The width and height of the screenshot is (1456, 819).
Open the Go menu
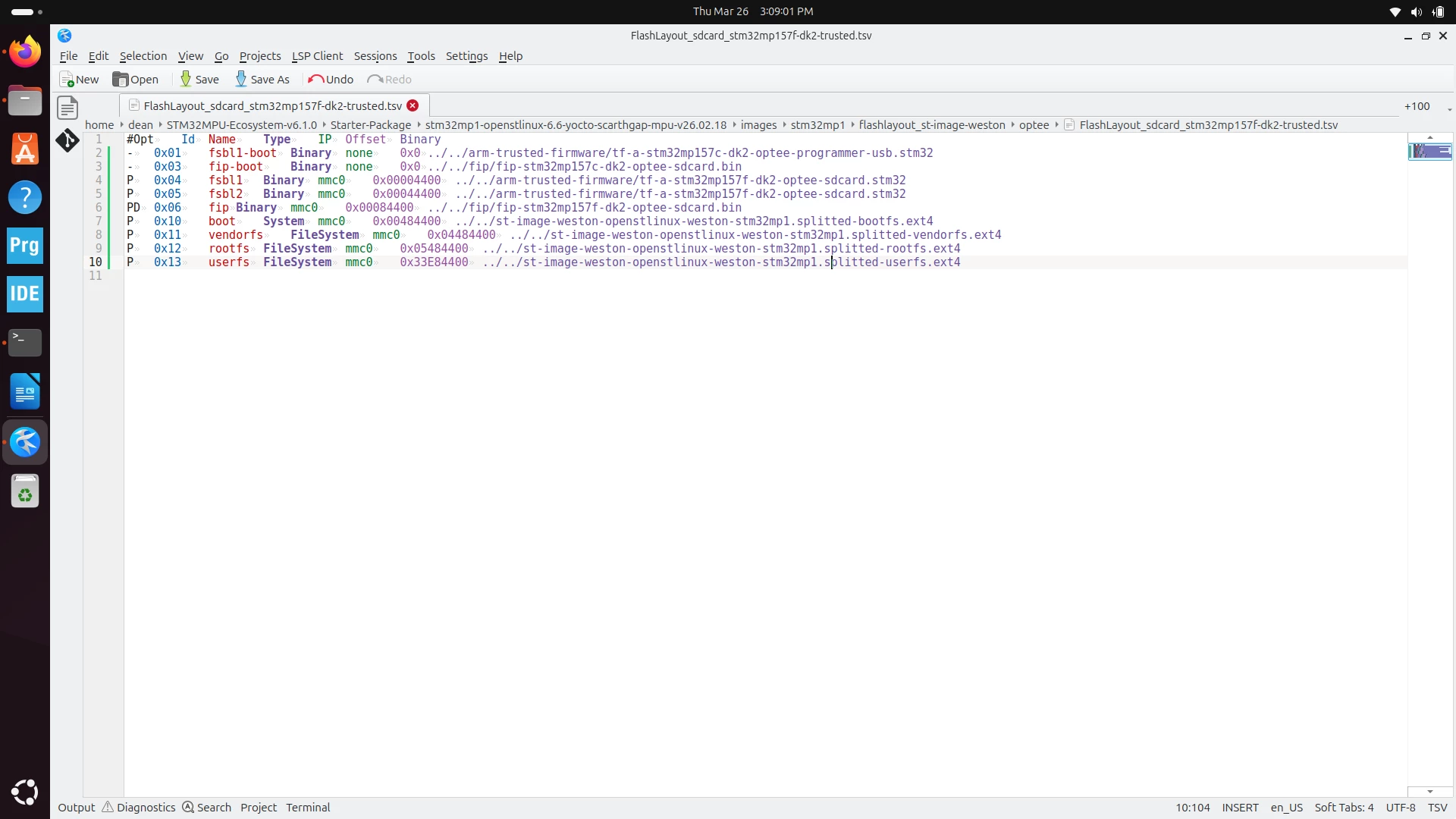[x=221, y=56]
